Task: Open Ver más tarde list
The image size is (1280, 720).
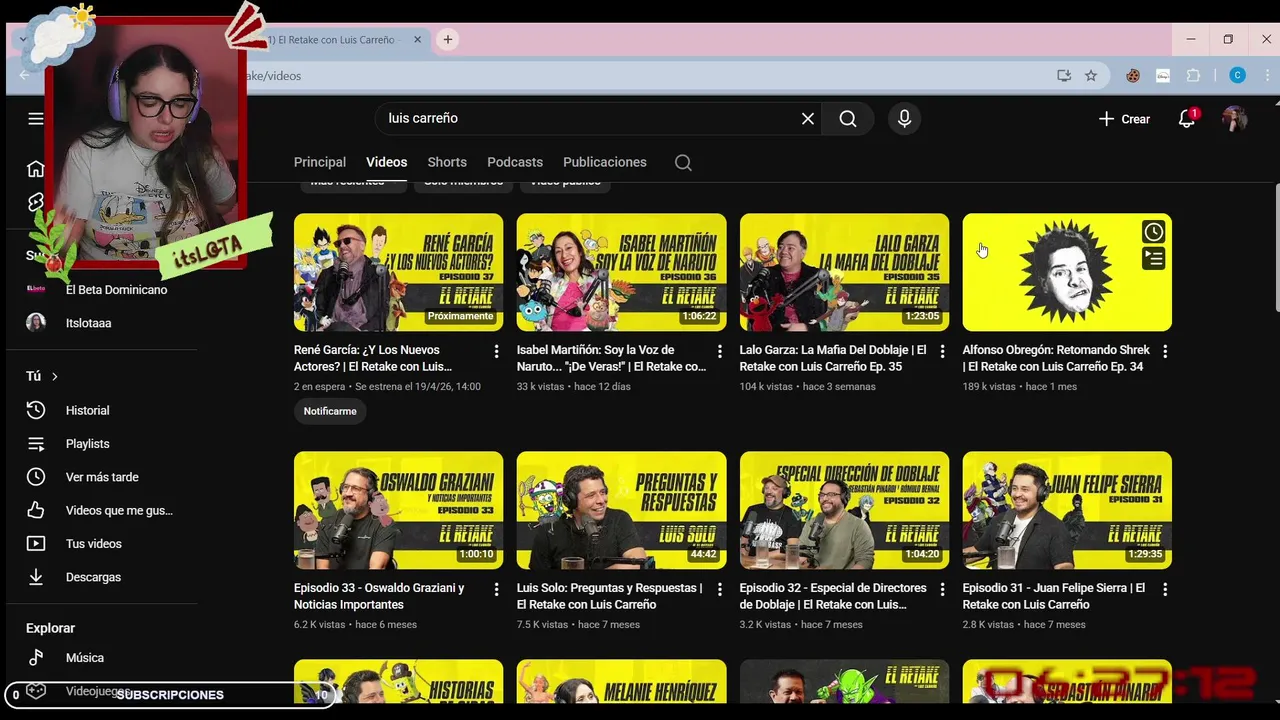Action: [x=100, y=477]
